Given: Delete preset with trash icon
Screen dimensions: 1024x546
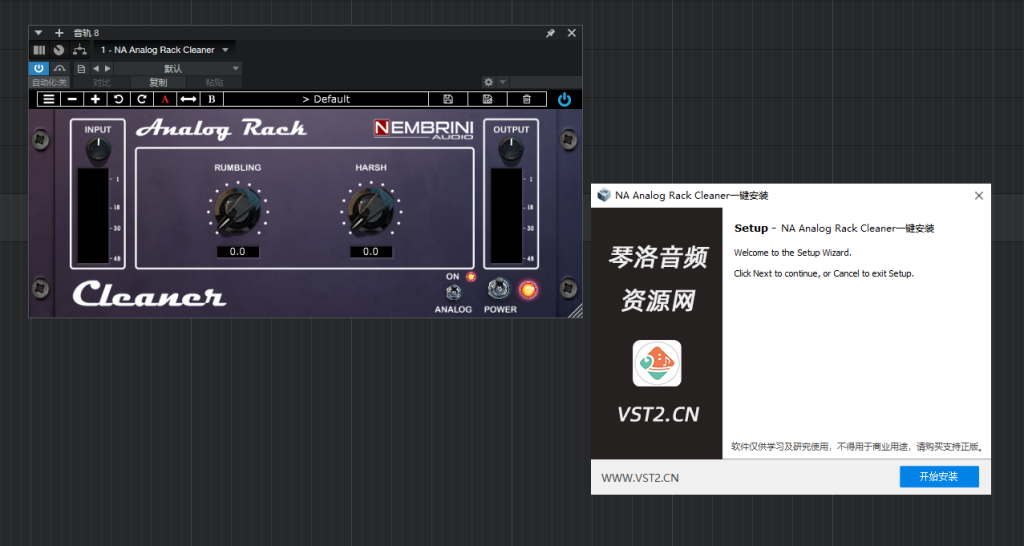Looking at the screenshot, I should click(526, 99).
